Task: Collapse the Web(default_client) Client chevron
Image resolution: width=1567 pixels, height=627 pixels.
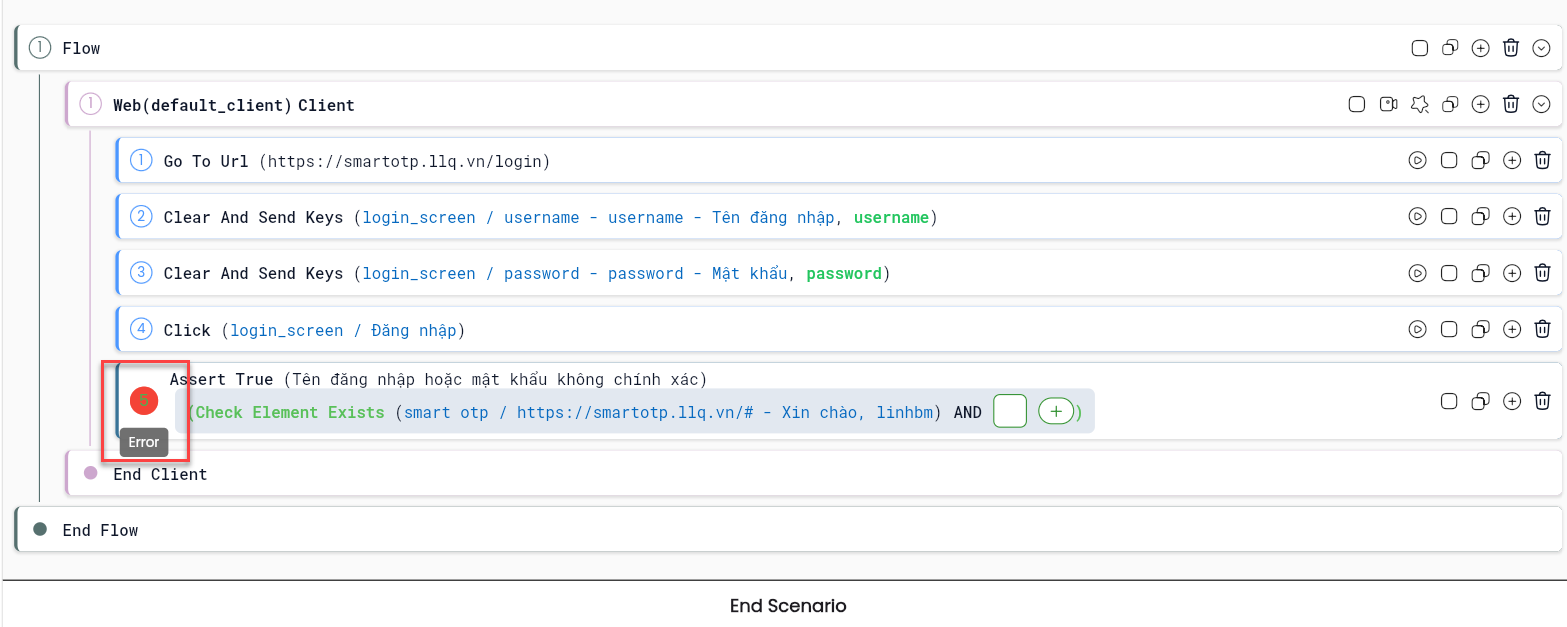Action: coord(1542,104)
